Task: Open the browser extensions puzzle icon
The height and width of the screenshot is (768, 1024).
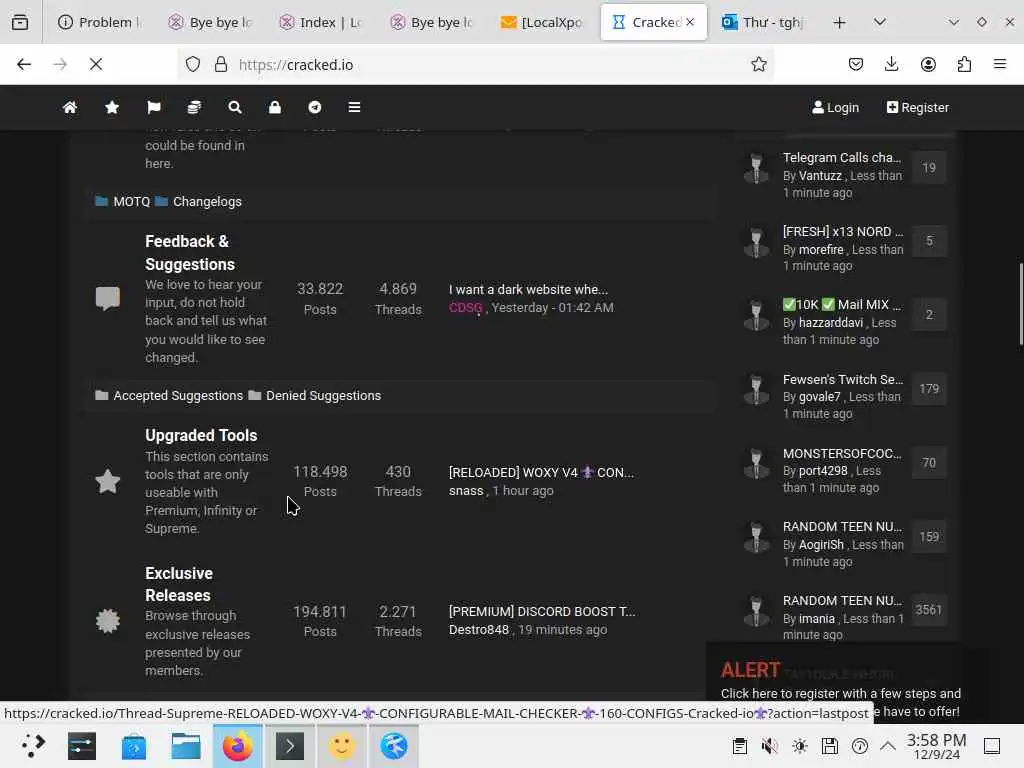Action: click(964, 64)
